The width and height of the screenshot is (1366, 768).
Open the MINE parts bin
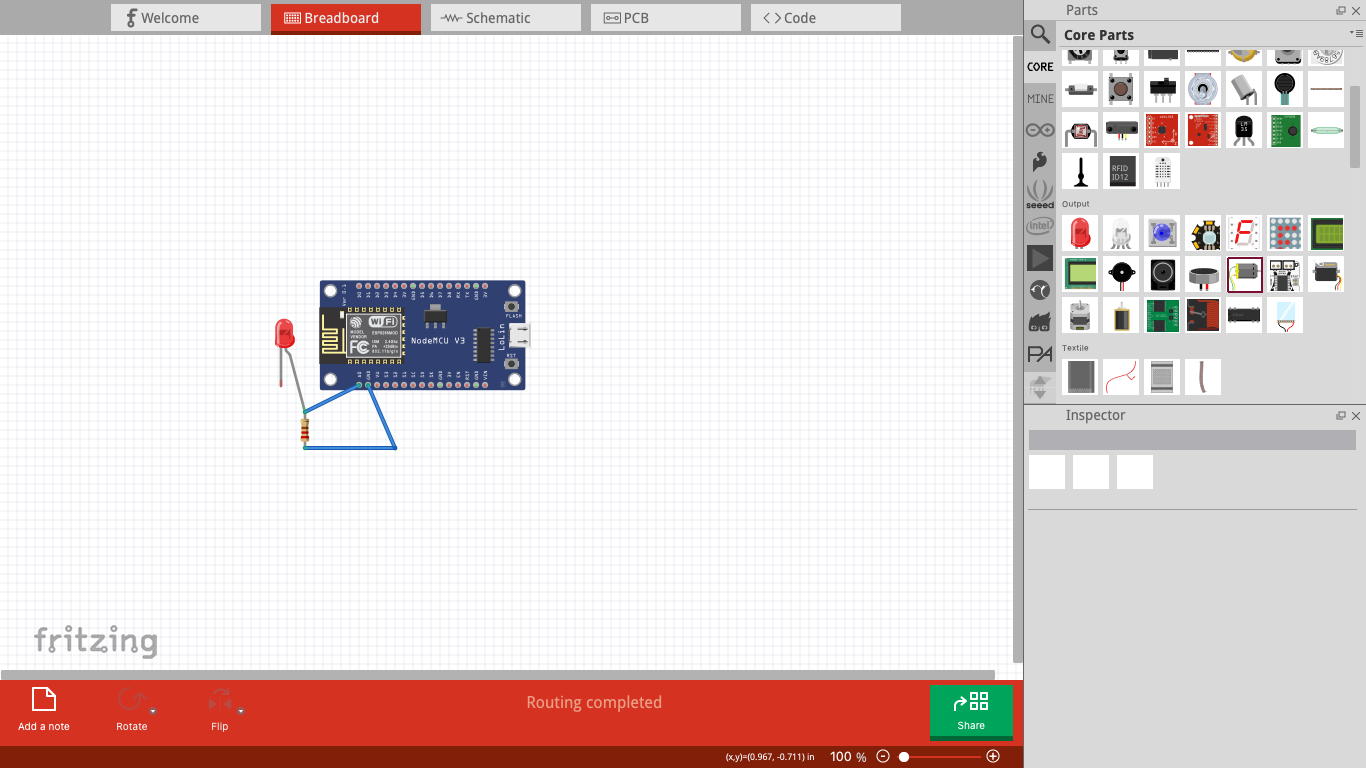point(1040,98)
